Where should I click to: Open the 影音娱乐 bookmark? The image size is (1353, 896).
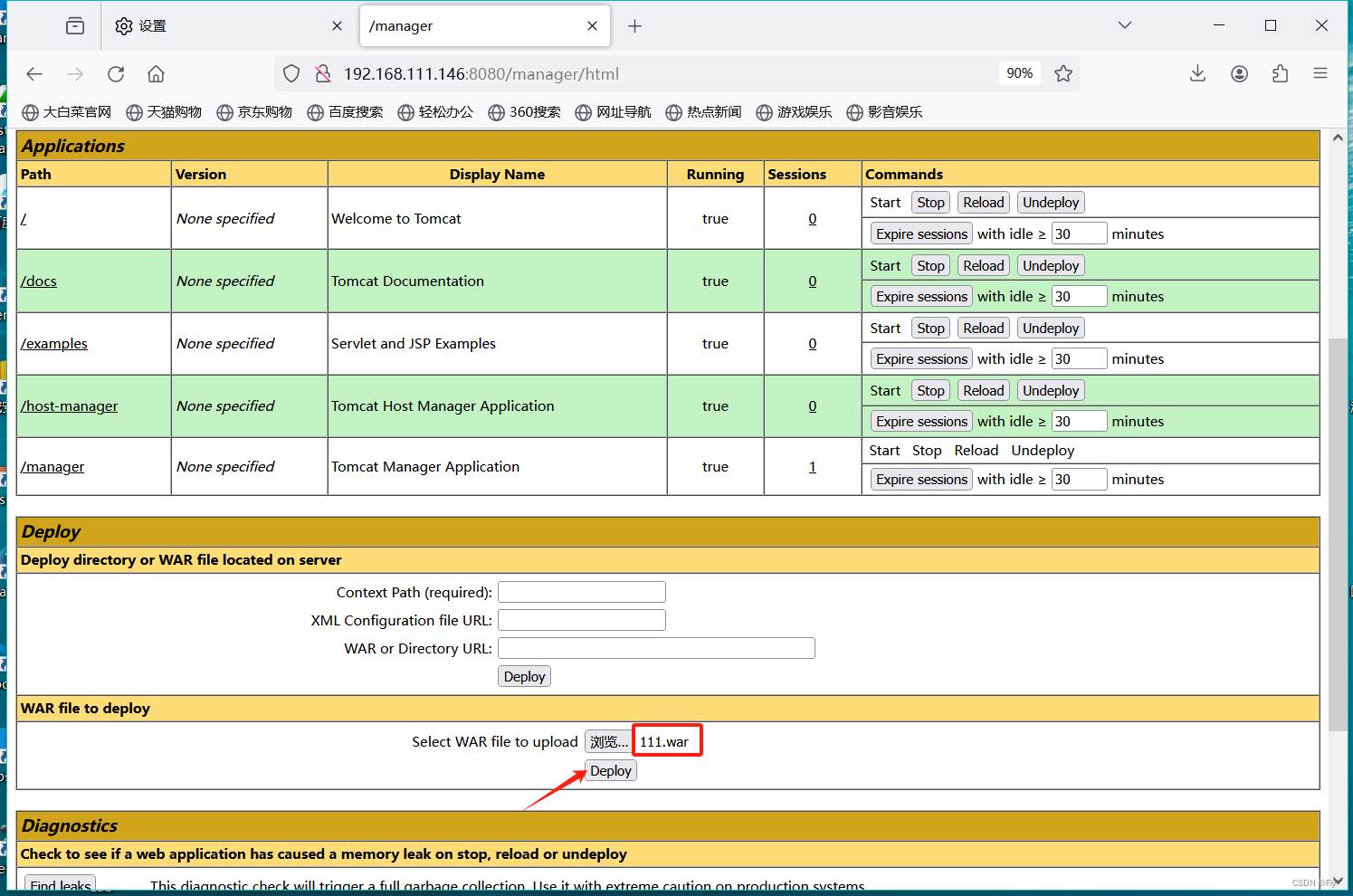coord(884,112)
